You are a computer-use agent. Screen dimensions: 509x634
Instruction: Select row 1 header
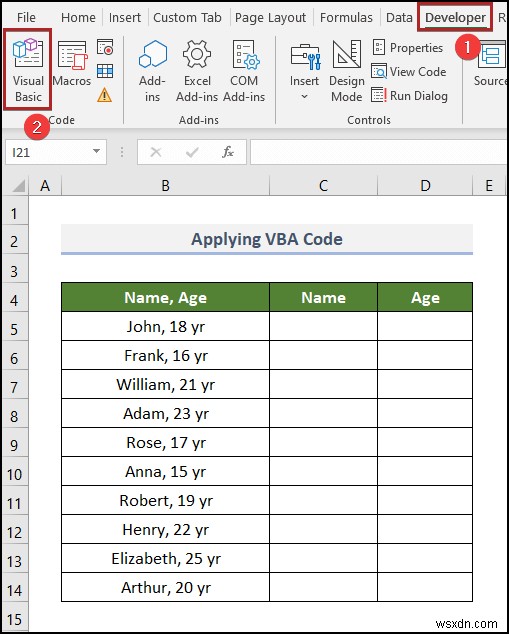pyautogui.click(x=15, y=213)
